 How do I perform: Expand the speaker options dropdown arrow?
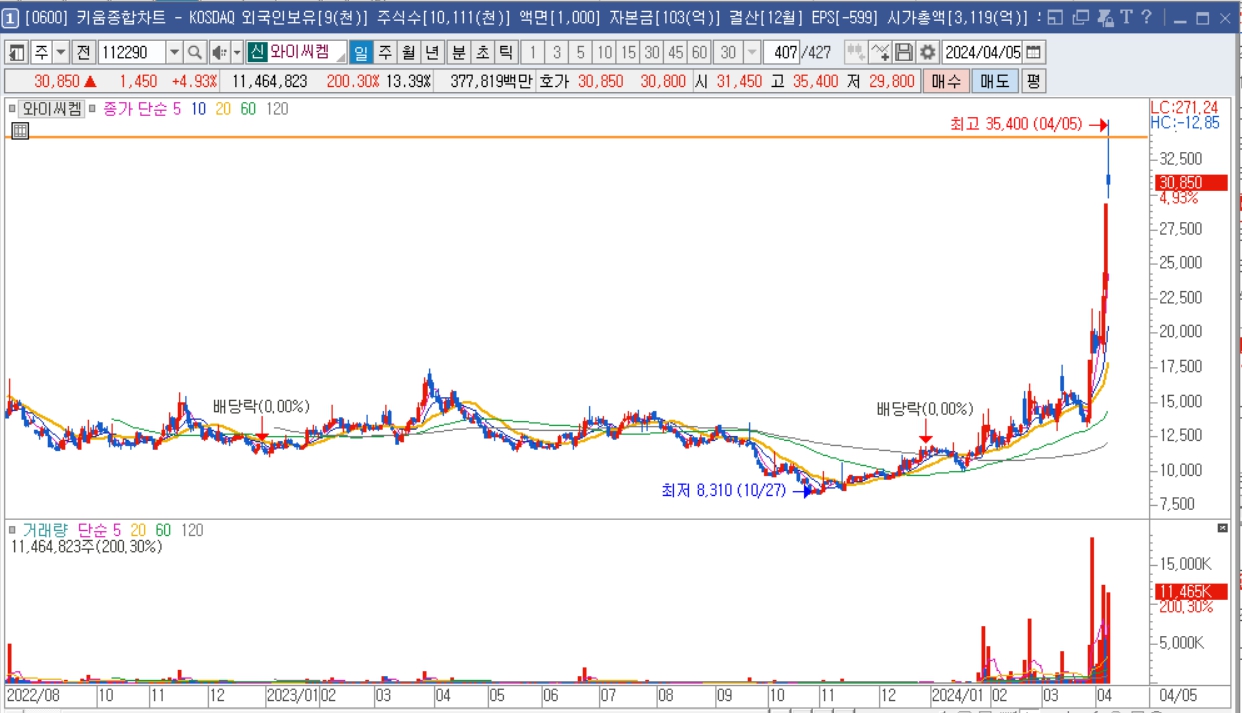[x=237, y=53]
